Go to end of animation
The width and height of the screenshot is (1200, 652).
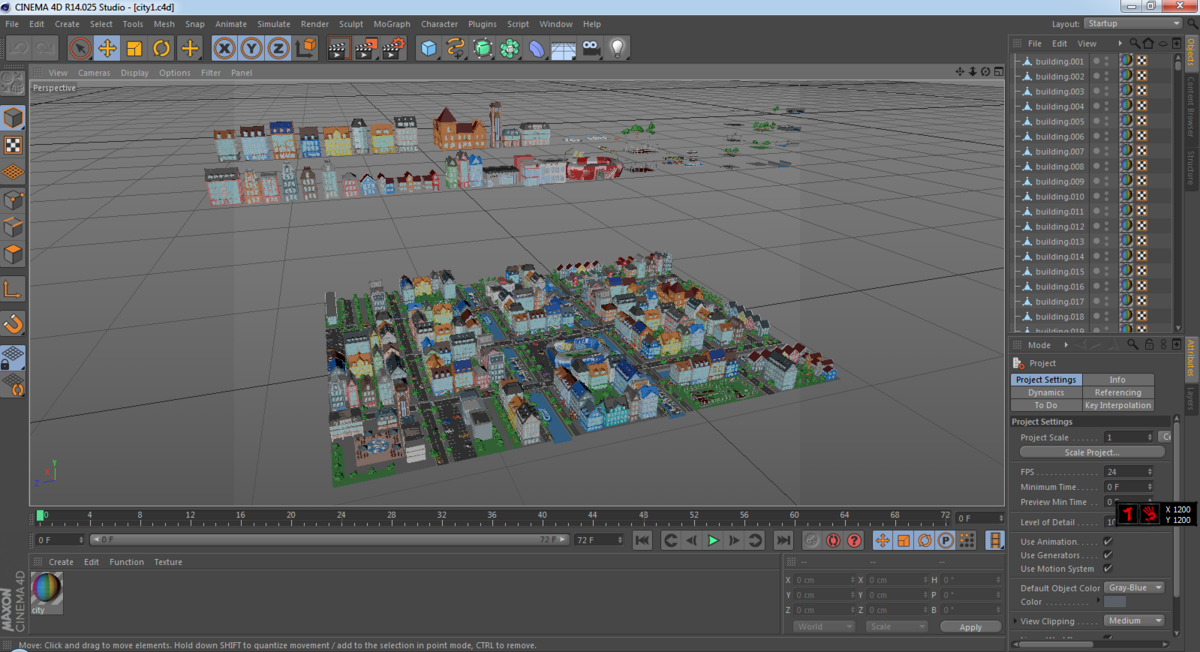pyautogui.click(x=784, y=540)
